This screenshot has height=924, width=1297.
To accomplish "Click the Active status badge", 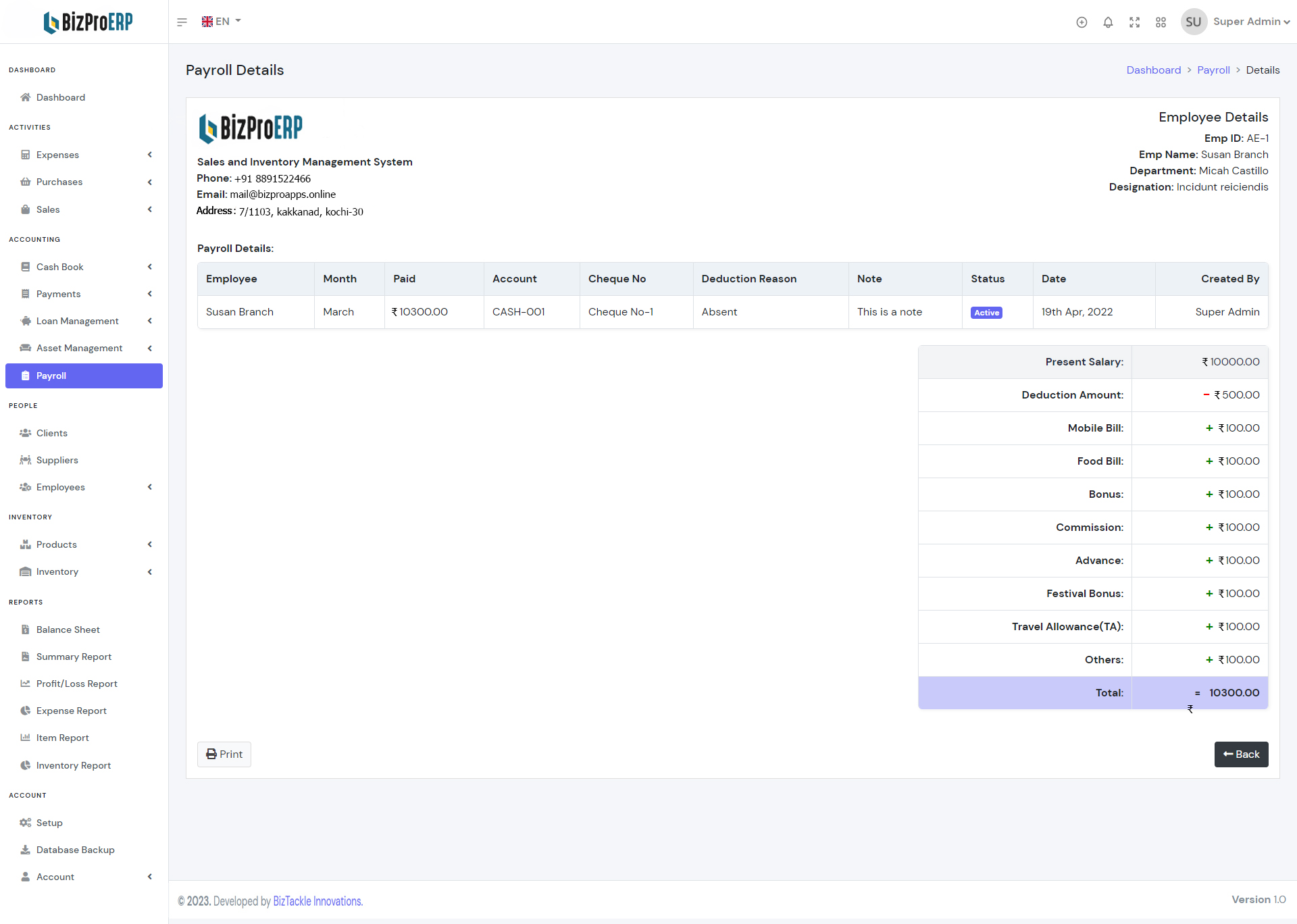I will pyautogui.click(x=986, y=313).
